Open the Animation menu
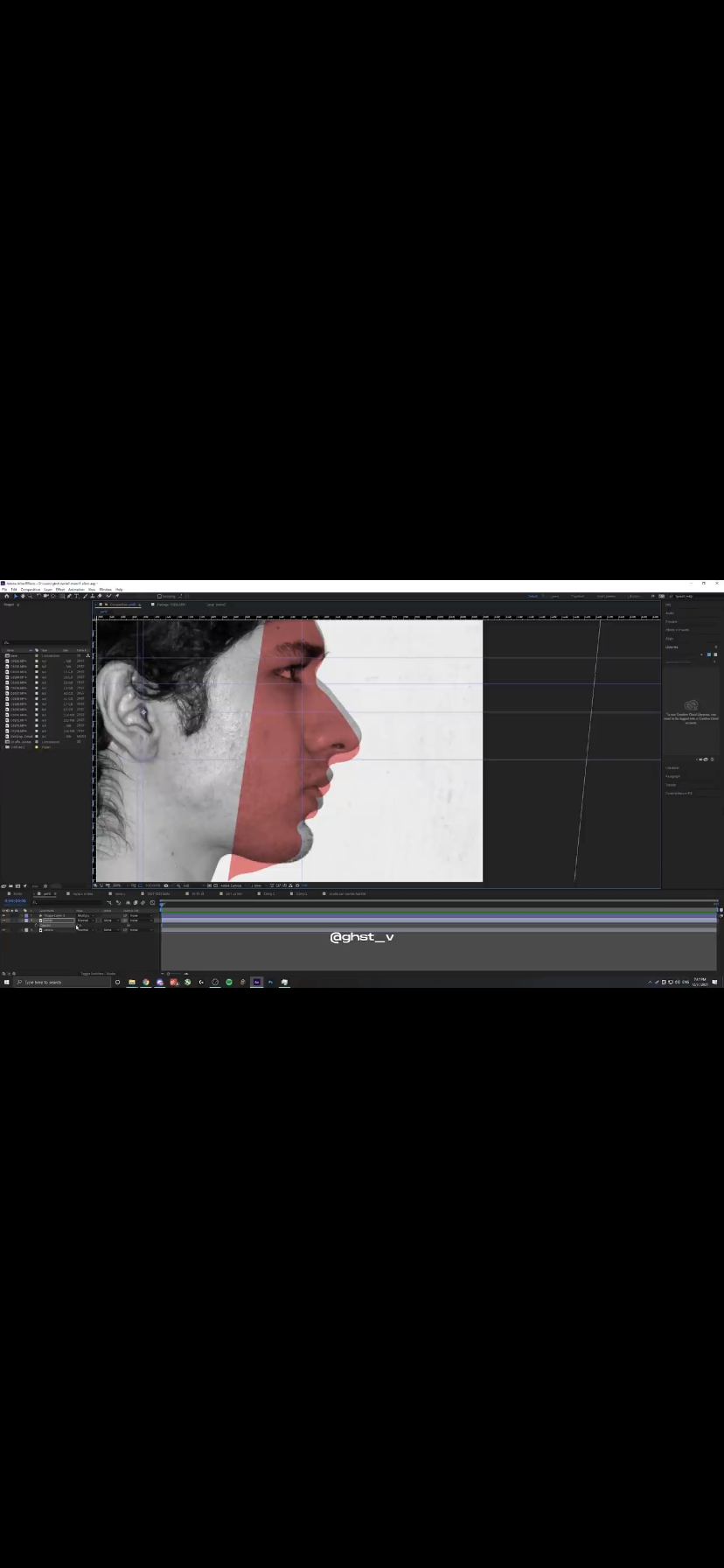 coord(76,590)
